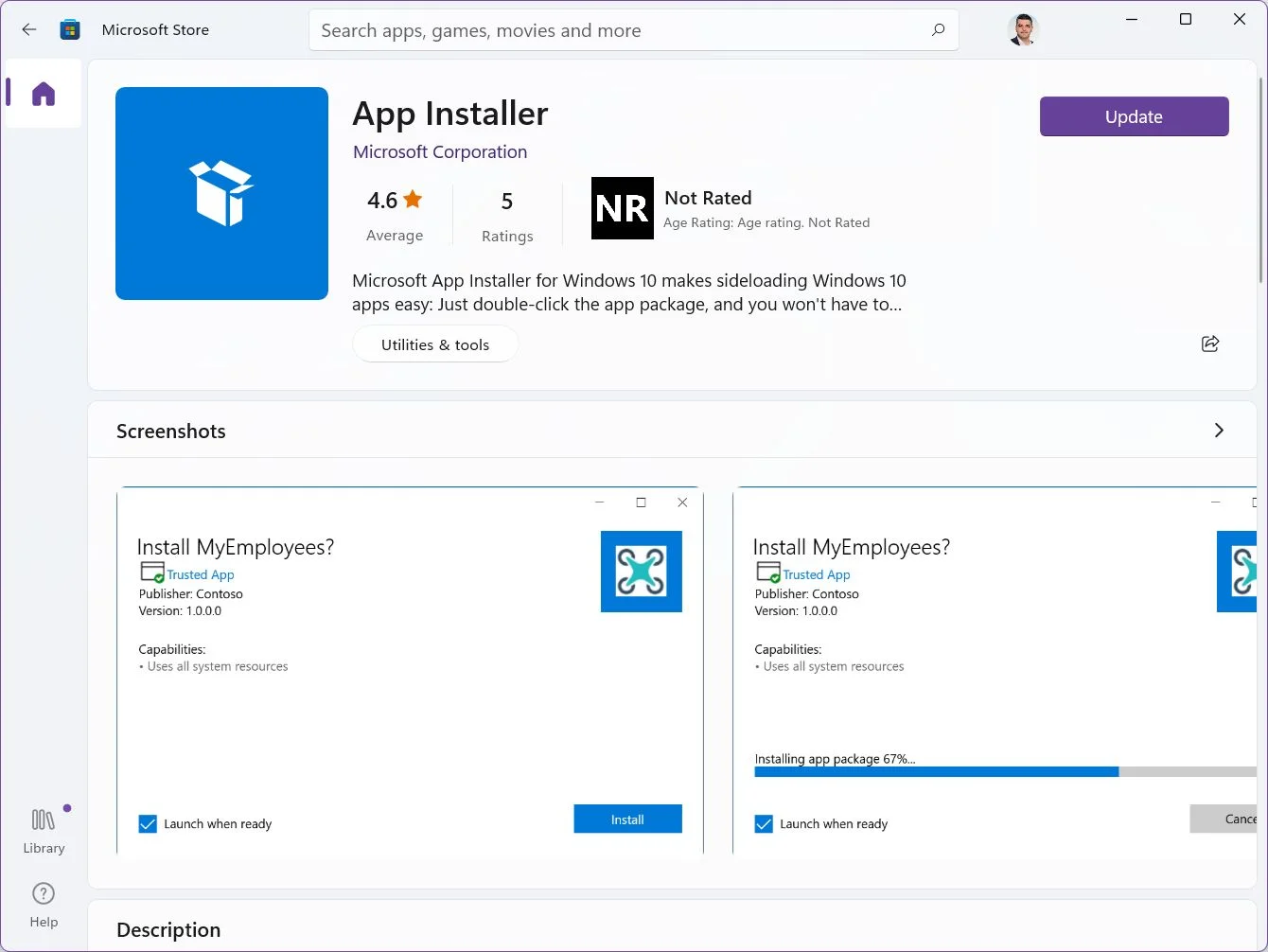
Task: Click the app description summary text
Action: point(629,292)
